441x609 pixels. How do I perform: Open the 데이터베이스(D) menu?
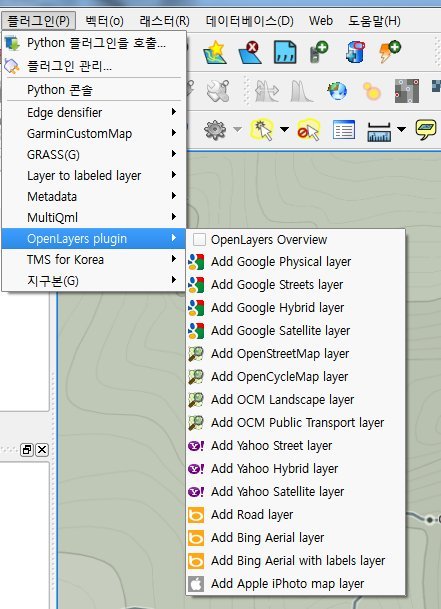point(249,21)
